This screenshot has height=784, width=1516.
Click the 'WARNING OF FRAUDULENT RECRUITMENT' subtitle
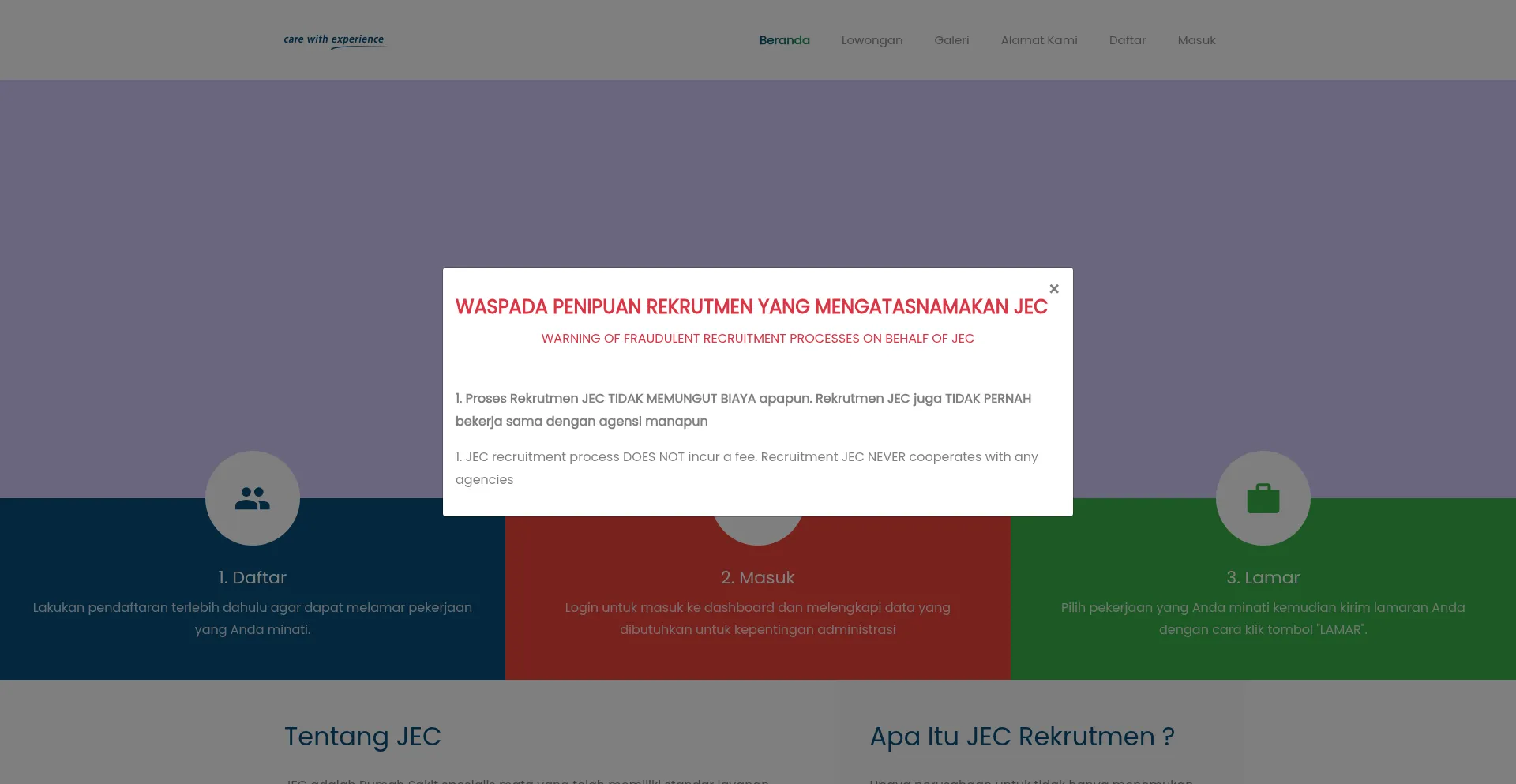758,339
